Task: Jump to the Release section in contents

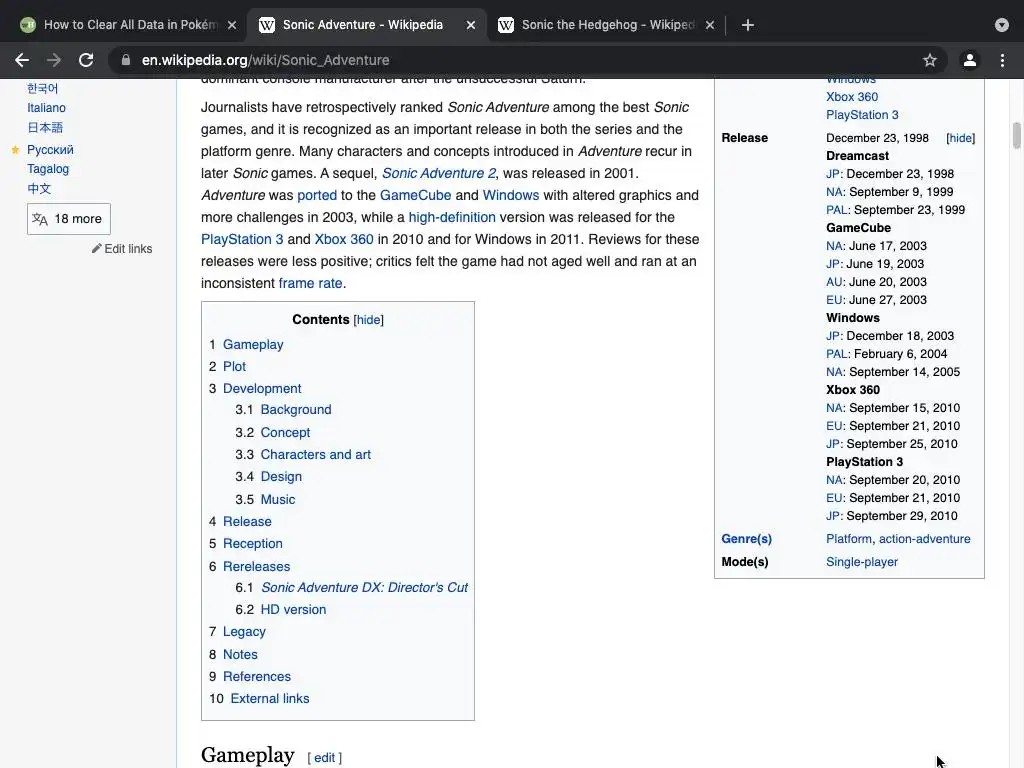Action: (247, 521)
